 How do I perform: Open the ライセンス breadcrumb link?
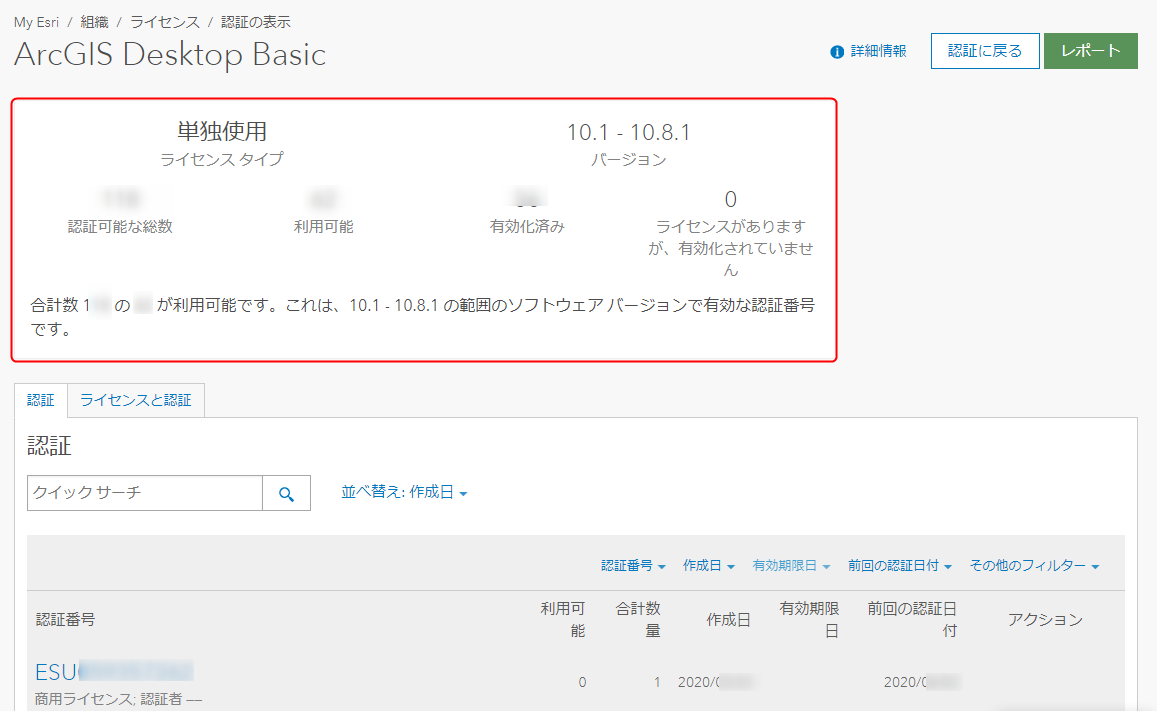[165, 22]
